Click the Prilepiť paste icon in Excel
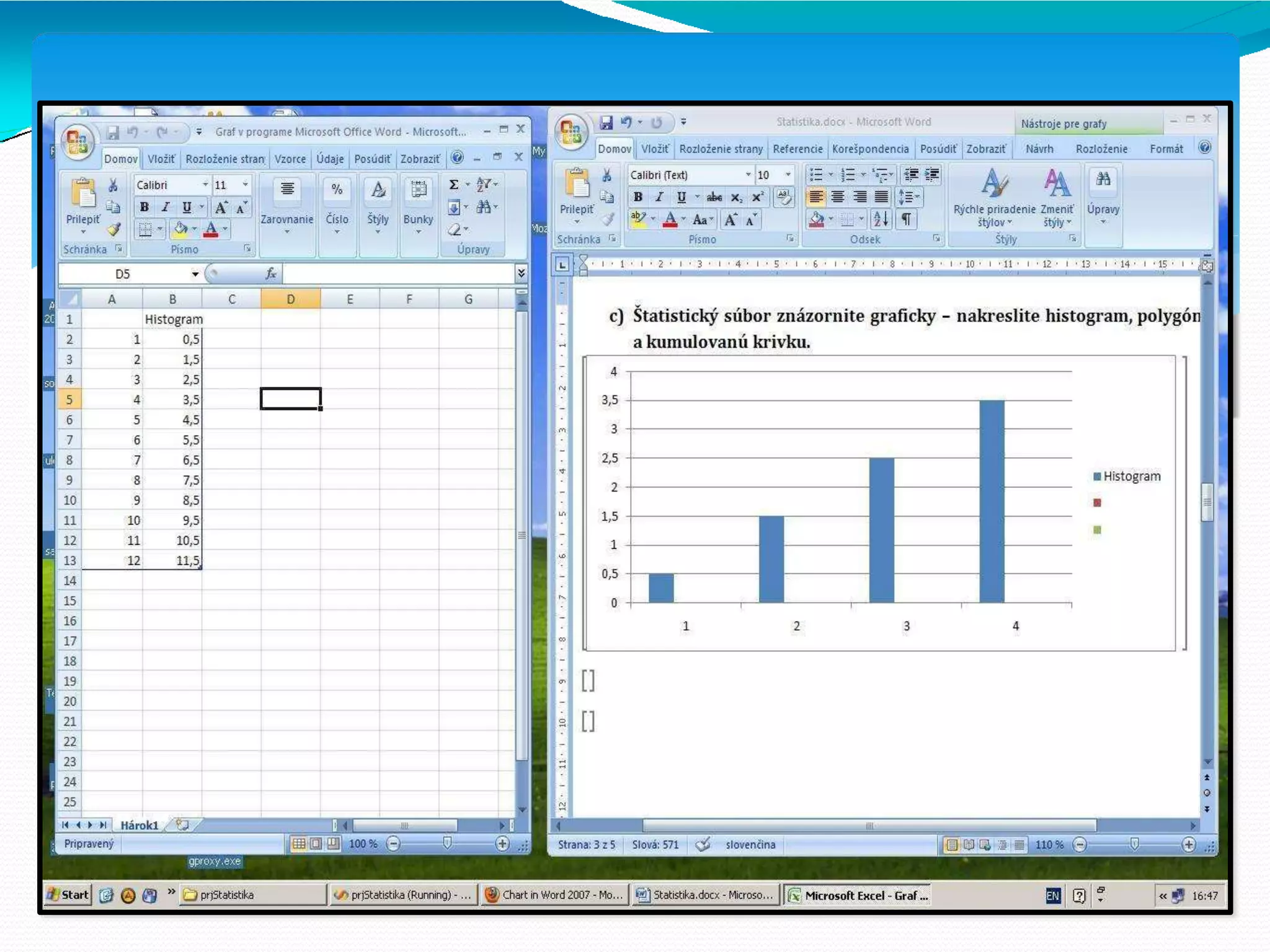This screenshot has height=952, width=1270. tap(82, 193)
